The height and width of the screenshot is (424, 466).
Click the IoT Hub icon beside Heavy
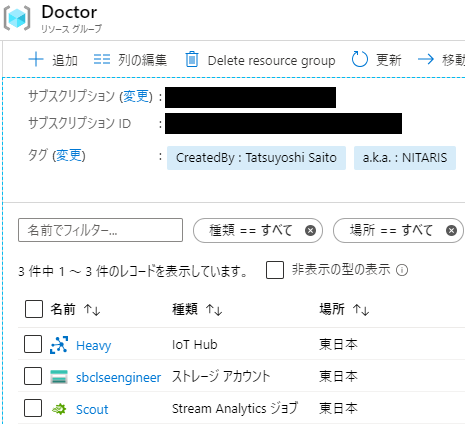(x=59, y=344)
